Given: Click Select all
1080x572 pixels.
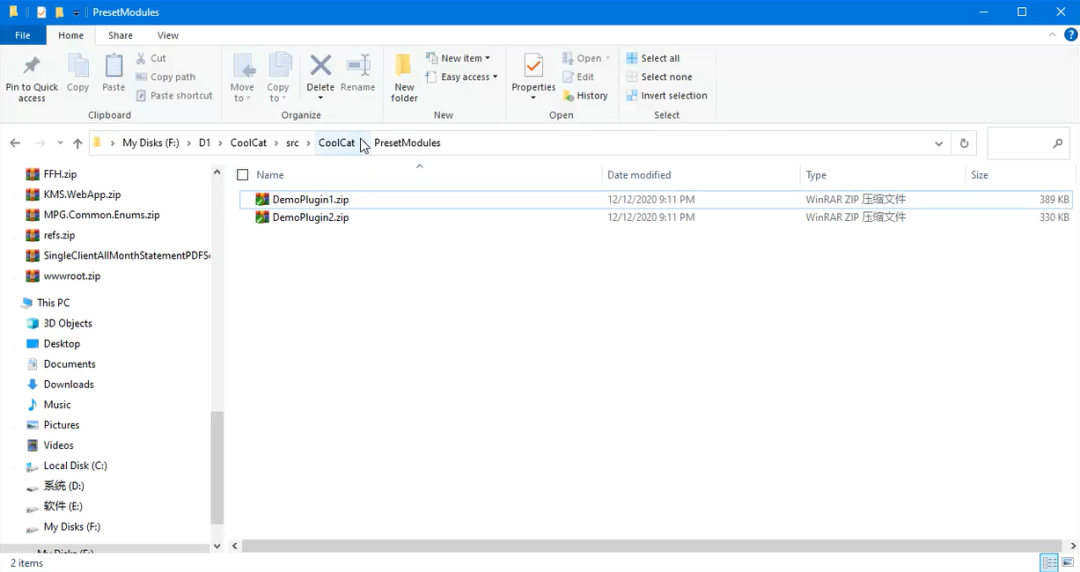Looking at the screenshot, I should point(652,58).
